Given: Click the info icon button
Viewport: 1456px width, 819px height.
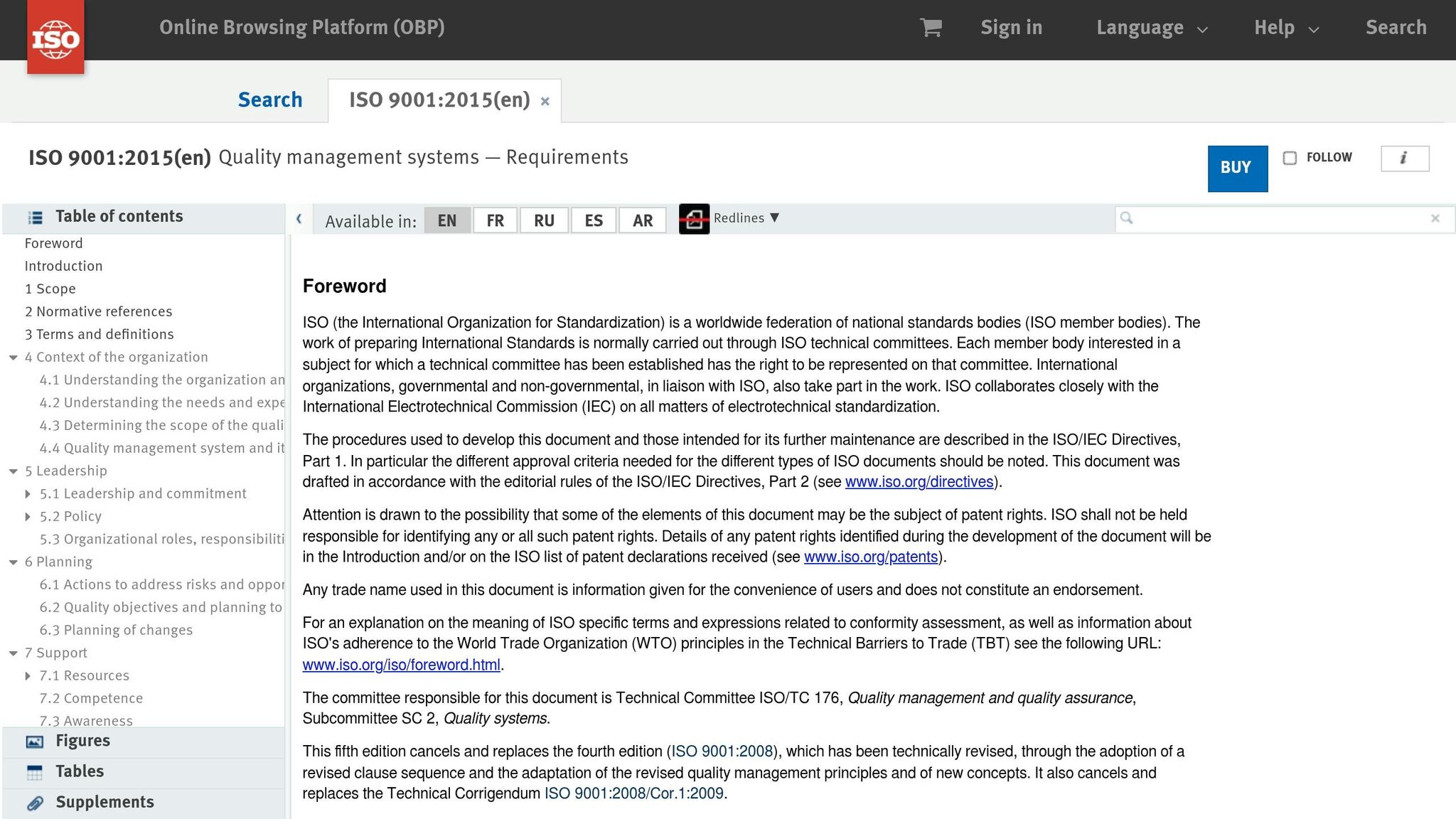Looking at the screenshot, I should tap(1404, 159).
